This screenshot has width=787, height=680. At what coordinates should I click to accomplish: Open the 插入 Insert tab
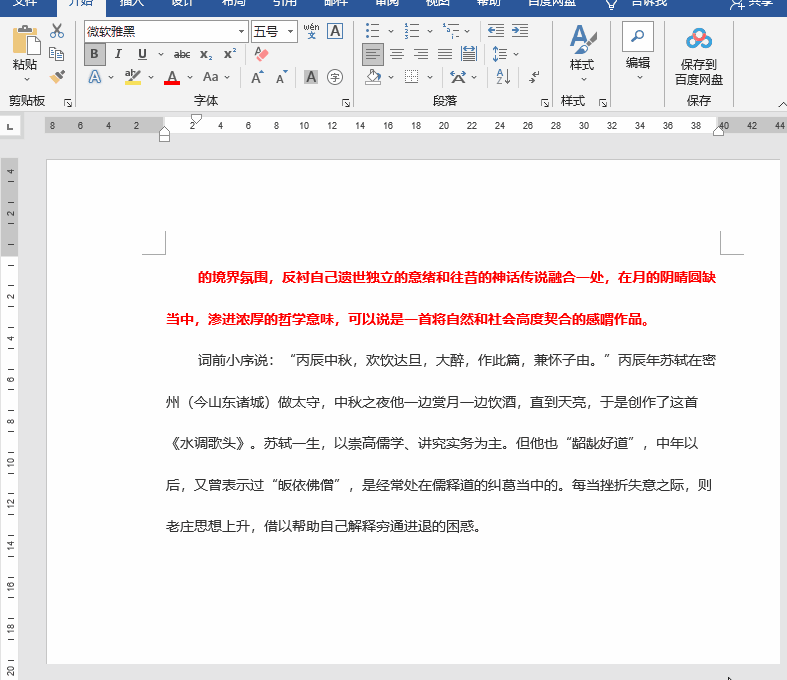click(132, 4)
